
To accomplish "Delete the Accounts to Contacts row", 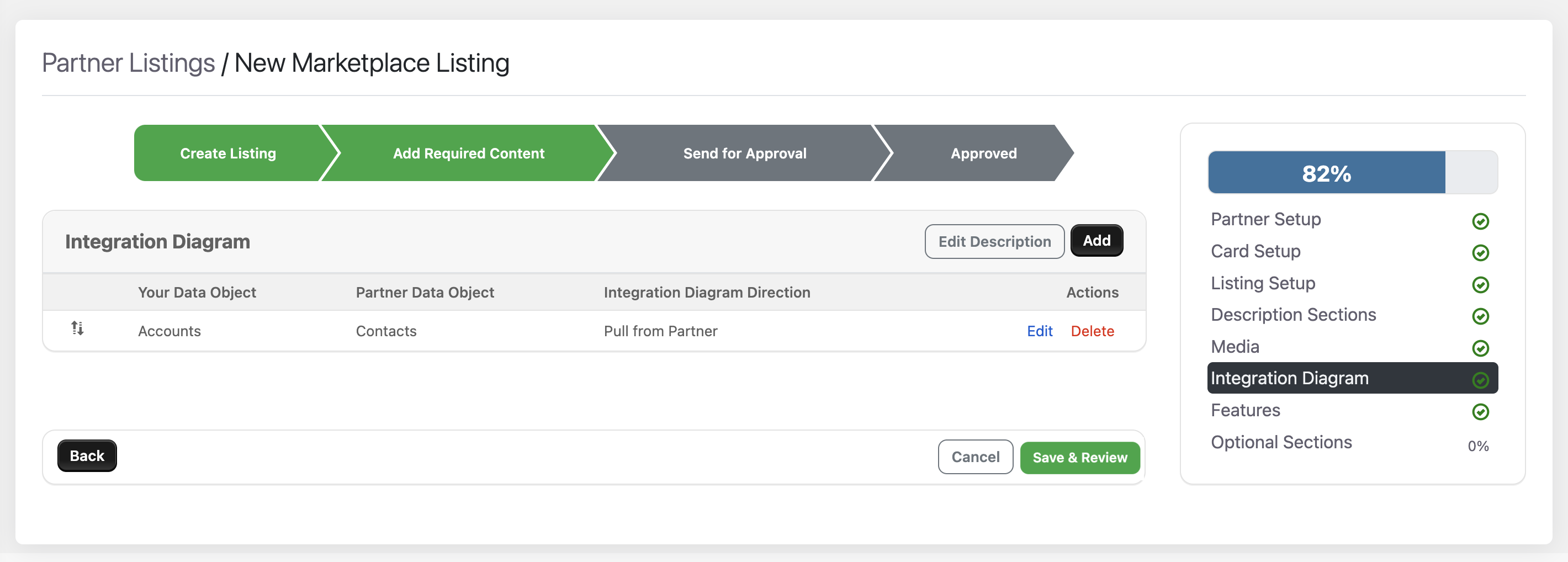I will click(x=1092, y=331).
